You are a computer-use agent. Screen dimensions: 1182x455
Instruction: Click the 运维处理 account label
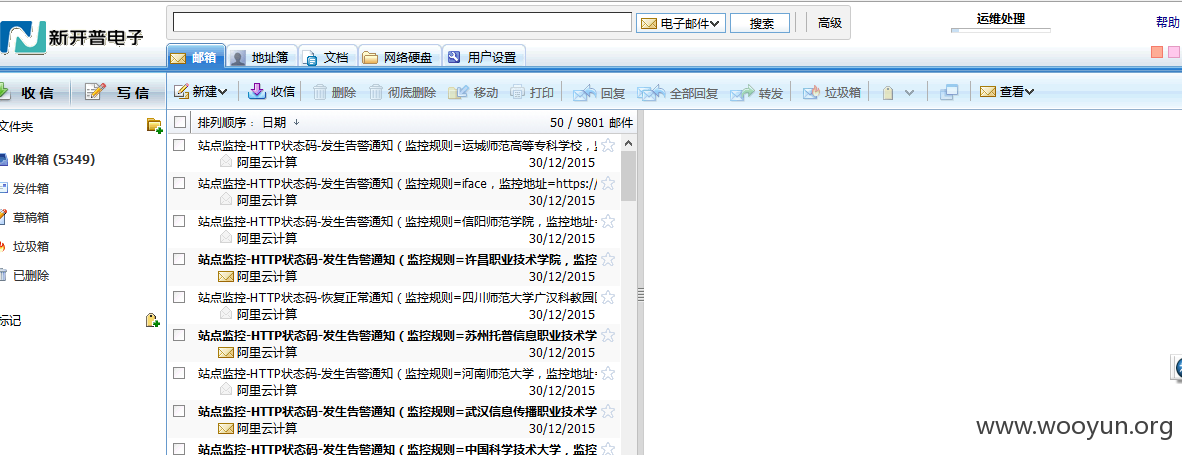click(x=1000, y=19)
